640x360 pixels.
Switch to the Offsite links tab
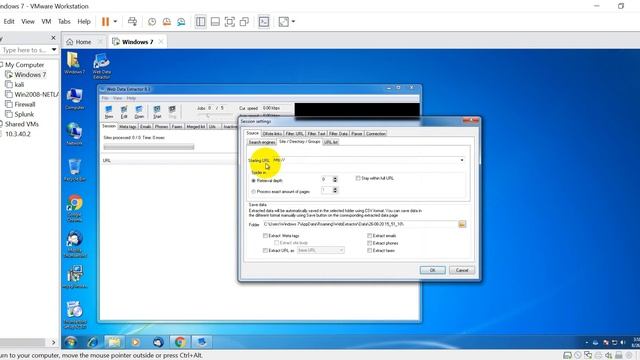pos(272,133)
